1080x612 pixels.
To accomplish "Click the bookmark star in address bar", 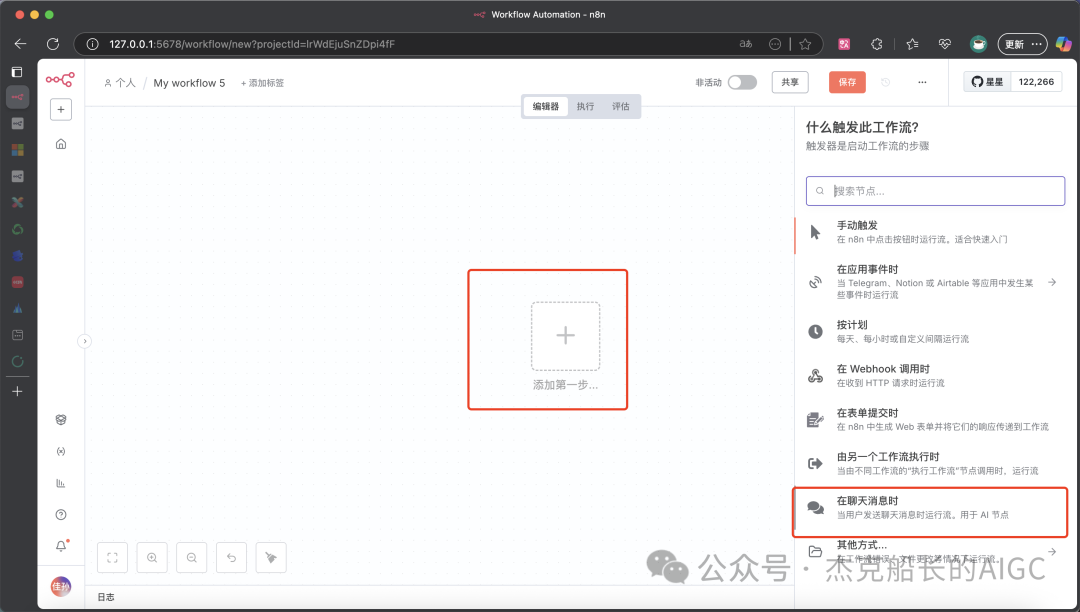I will 805,44.
